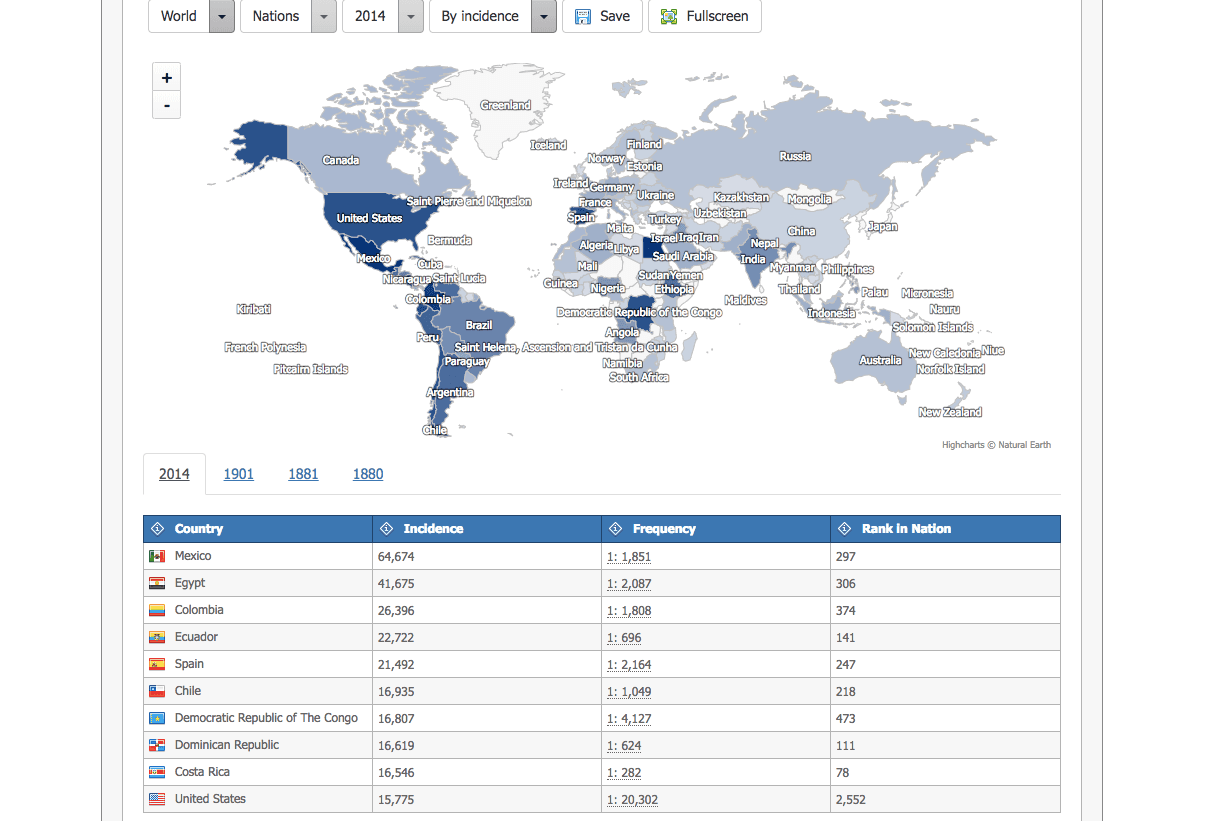Click the Fullscreen map icon
1215x821 pixels.
point(668,16)
